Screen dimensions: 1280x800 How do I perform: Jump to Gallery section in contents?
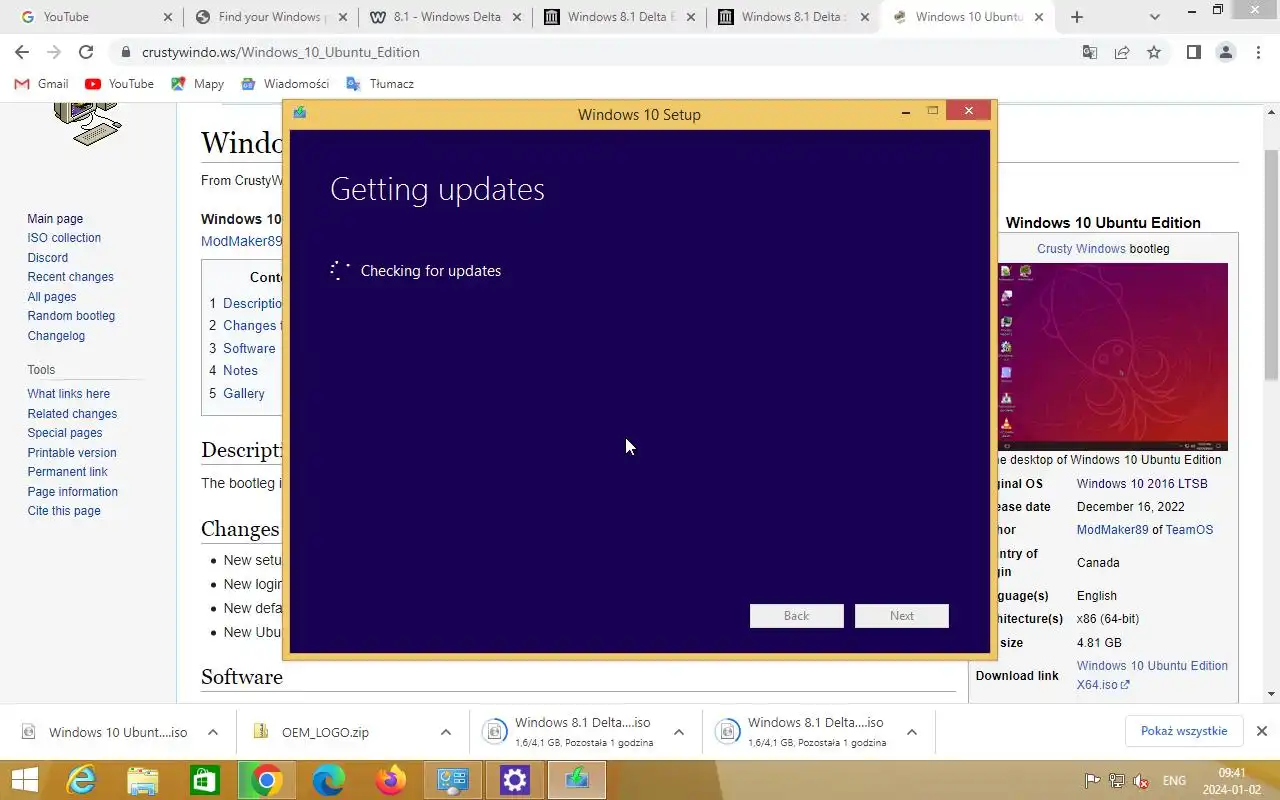(x=244, y=393)
